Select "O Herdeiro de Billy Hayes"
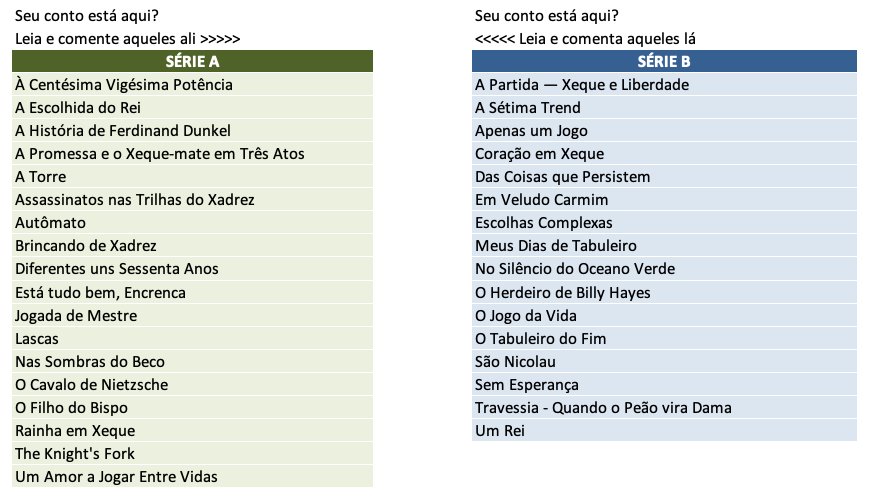870x500 pixels. (x=563, y=293)
